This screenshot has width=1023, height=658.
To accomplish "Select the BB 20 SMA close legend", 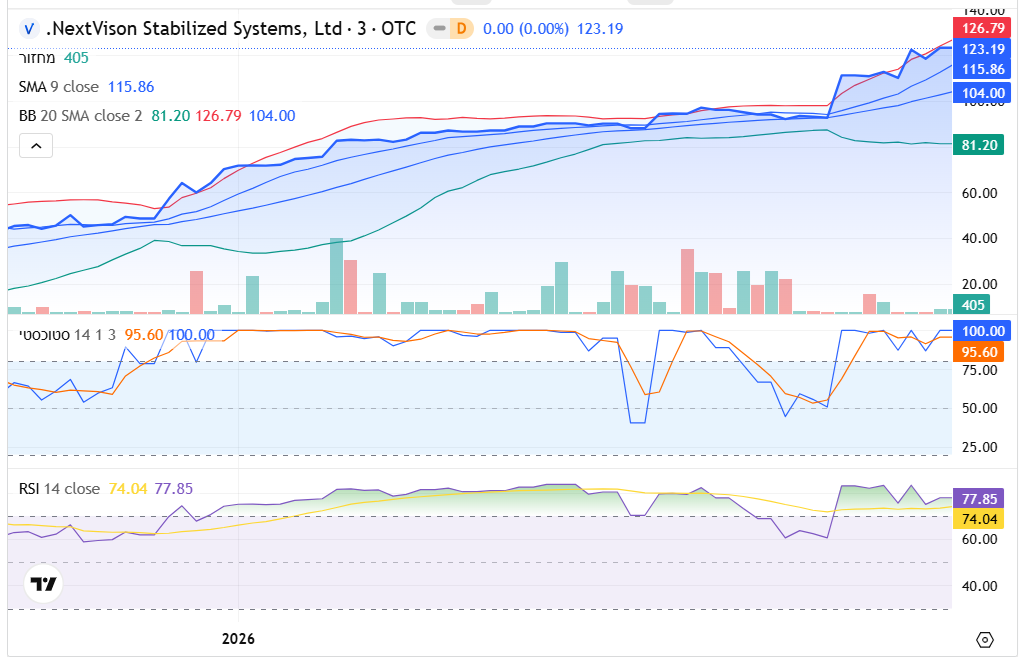I will point(80,116).
